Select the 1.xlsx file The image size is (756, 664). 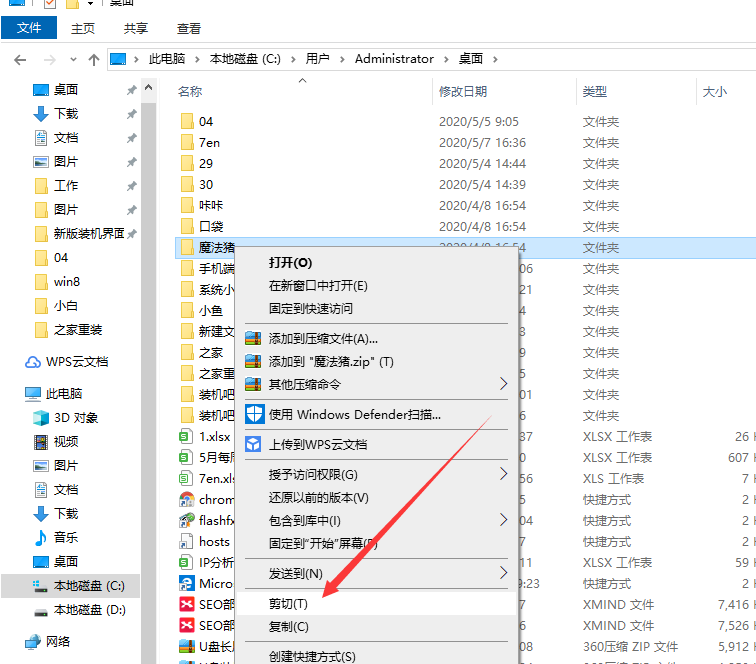215,436
